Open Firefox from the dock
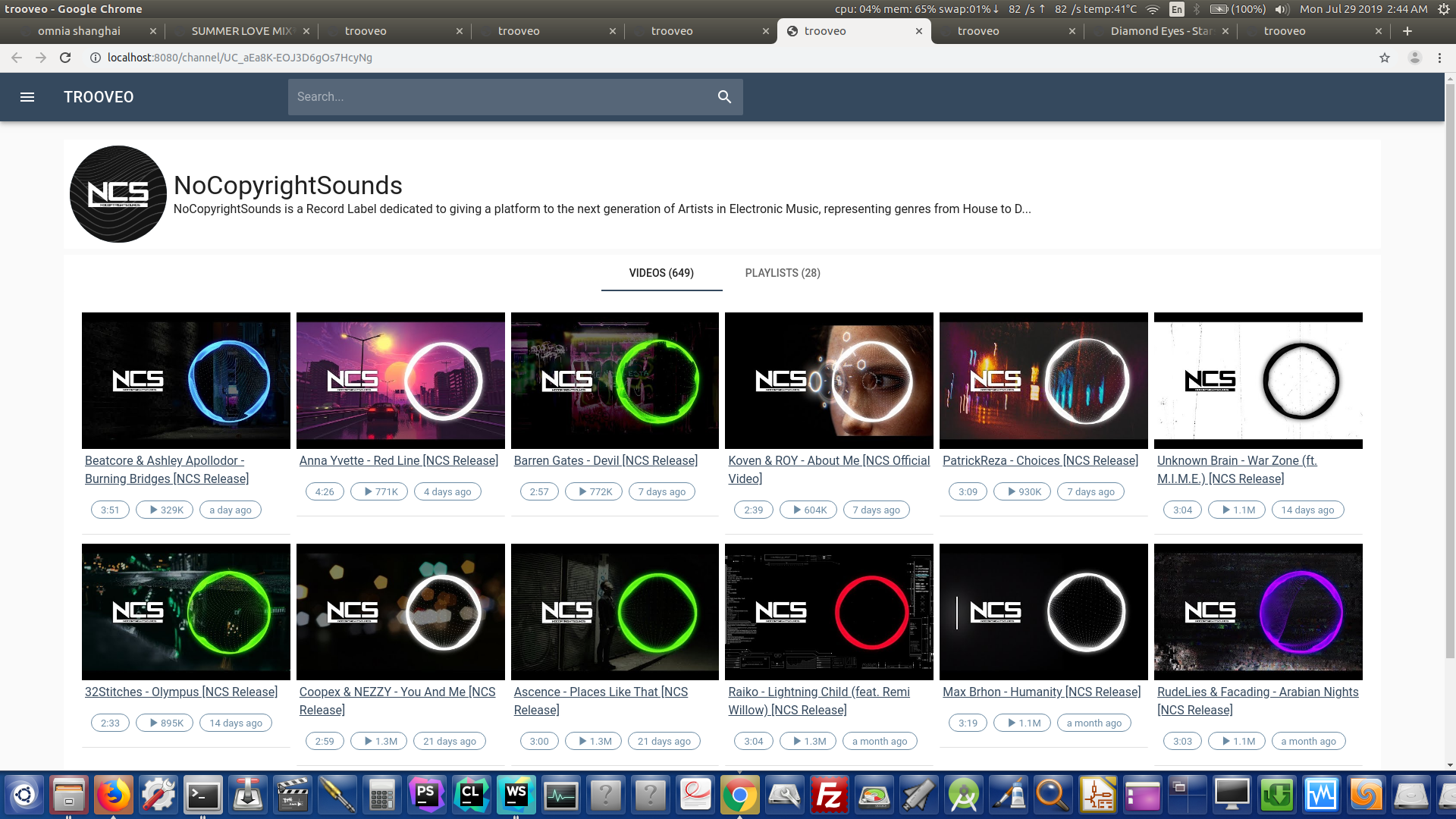Screen dimensions: 1456x819 click(x=114, y=795)
